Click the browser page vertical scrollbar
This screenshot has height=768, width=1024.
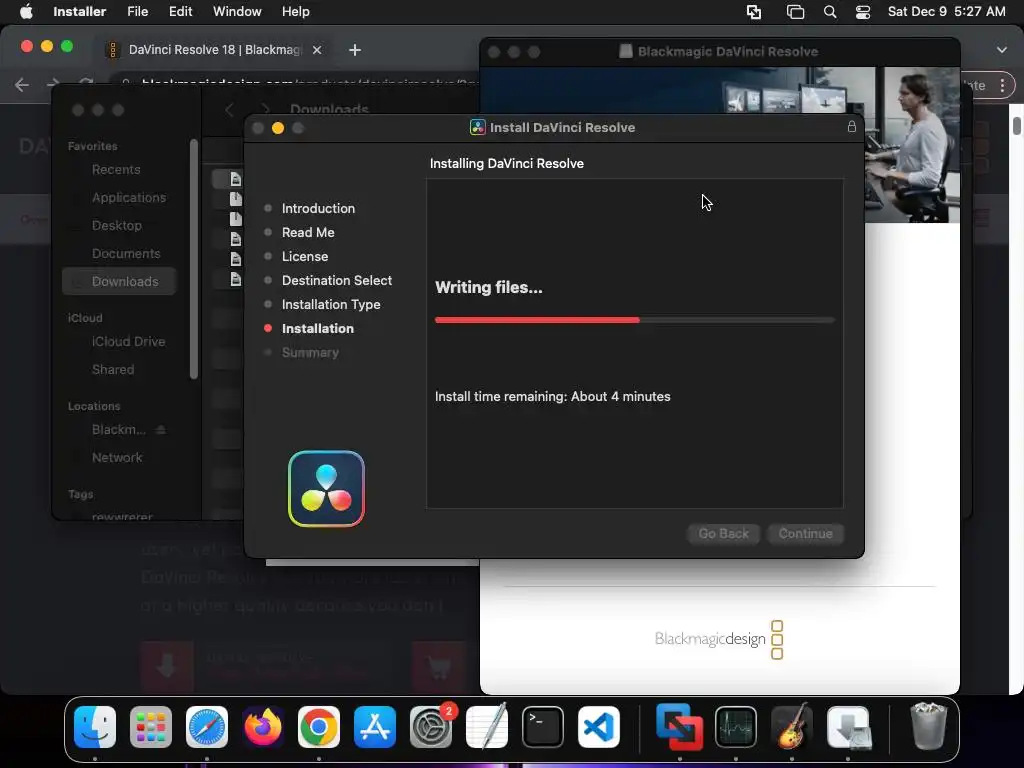pos(1017,125)
